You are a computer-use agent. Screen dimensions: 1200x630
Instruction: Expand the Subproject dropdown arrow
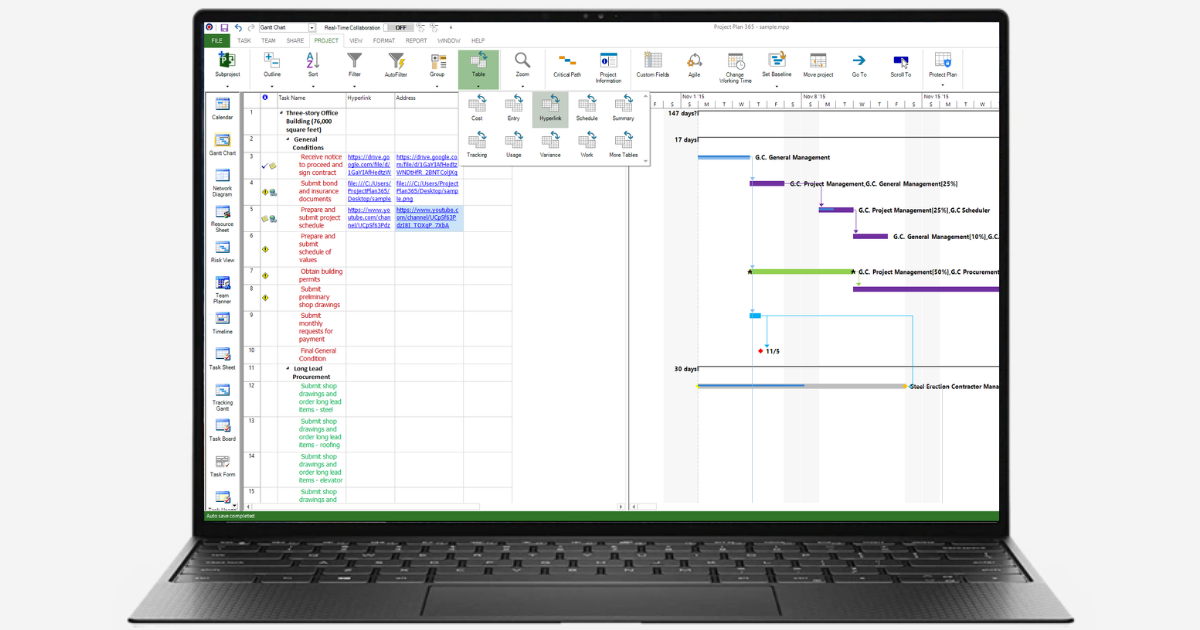228,86
